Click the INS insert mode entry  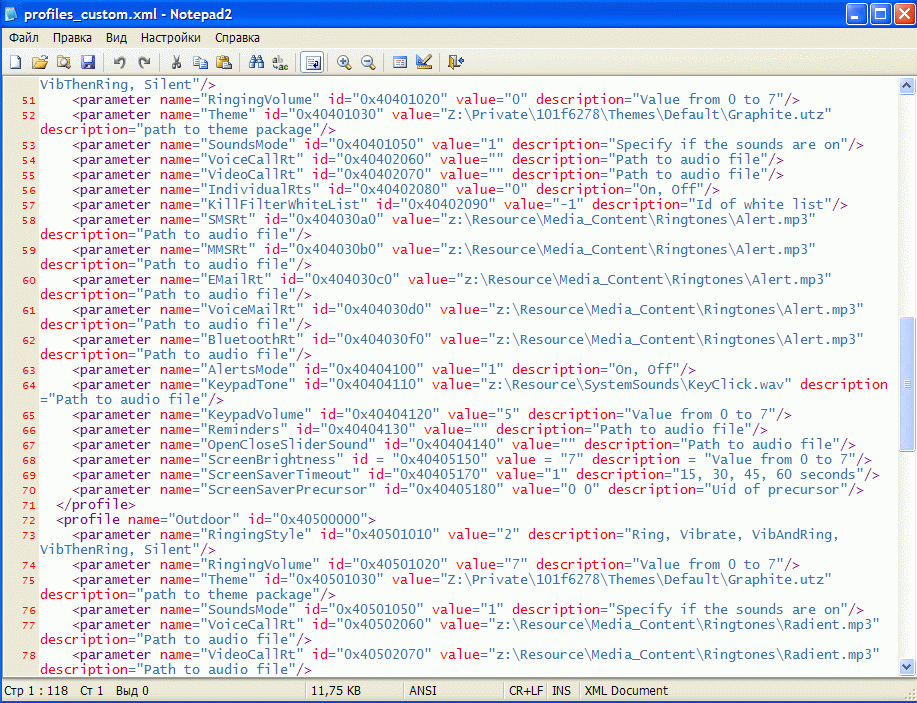(561, 691)
